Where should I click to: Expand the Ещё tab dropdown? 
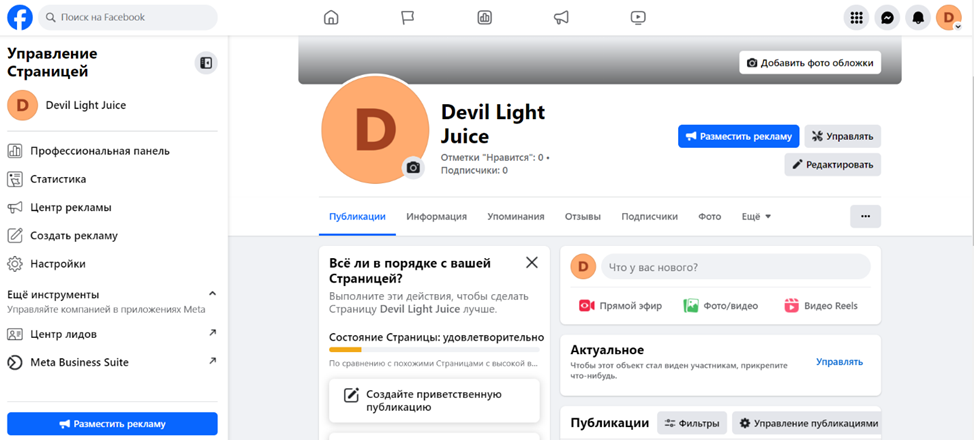pyautogui.click(x=756, y=217)
